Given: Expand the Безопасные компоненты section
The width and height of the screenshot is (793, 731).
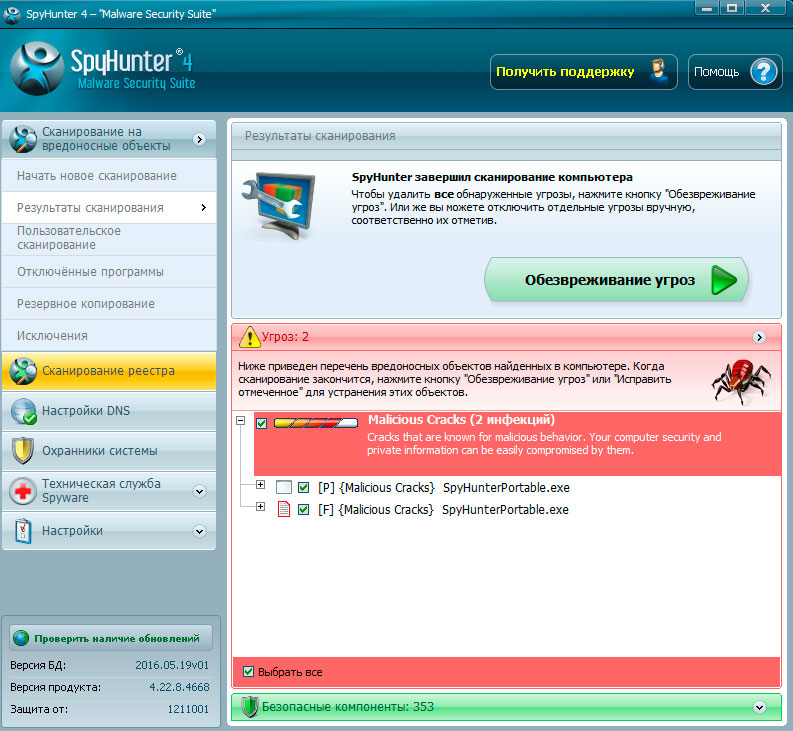Looking at the screenshot, I should [x=760, y=707].
